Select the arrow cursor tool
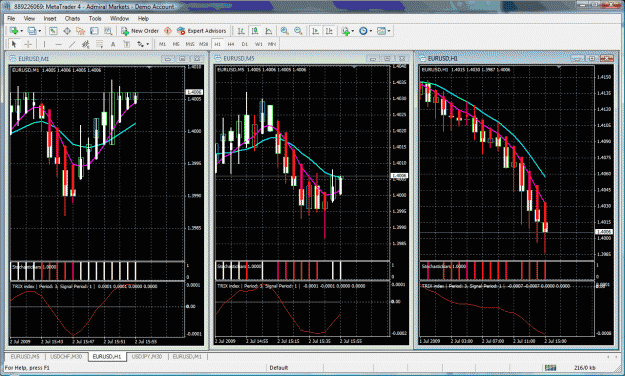This screenshot has width=625, height=376. (x=14, y=44)
